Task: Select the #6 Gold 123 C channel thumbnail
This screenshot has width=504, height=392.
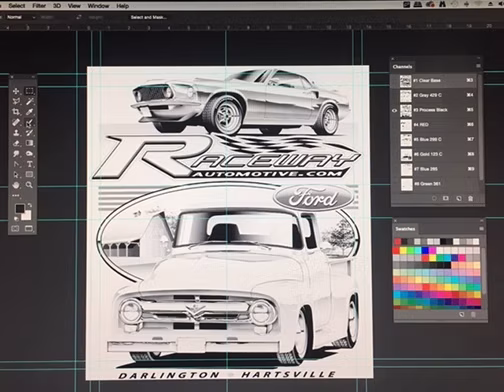Action: [406, 155]
